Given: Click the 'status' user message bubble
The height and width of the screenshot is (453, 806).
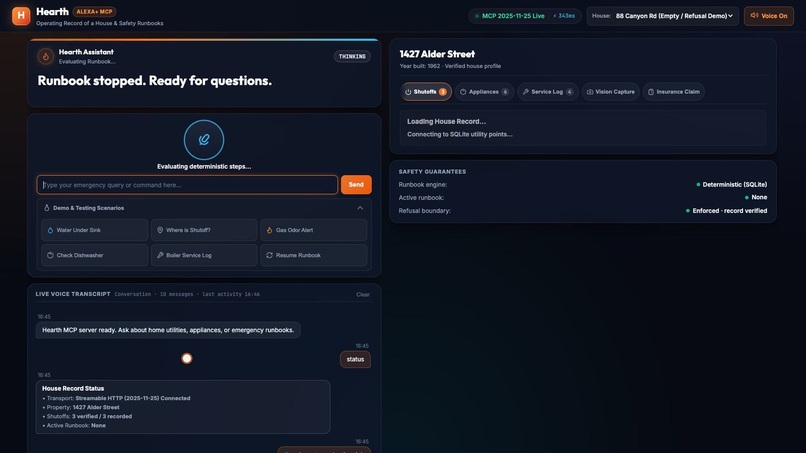Looking at the screenshot, I should pyautogui.click(x=355, y=359).
